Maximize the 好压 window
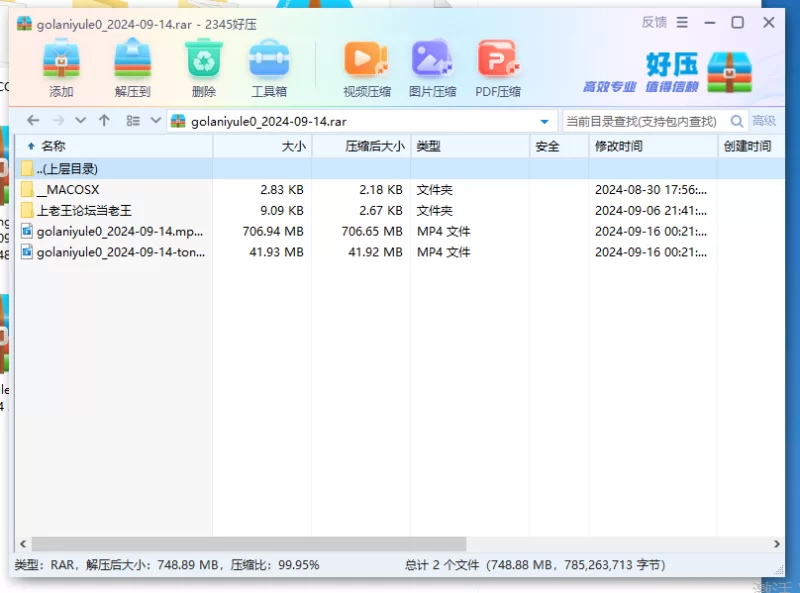This screenshot has height=593, width=800. click(x=737, y=22)
